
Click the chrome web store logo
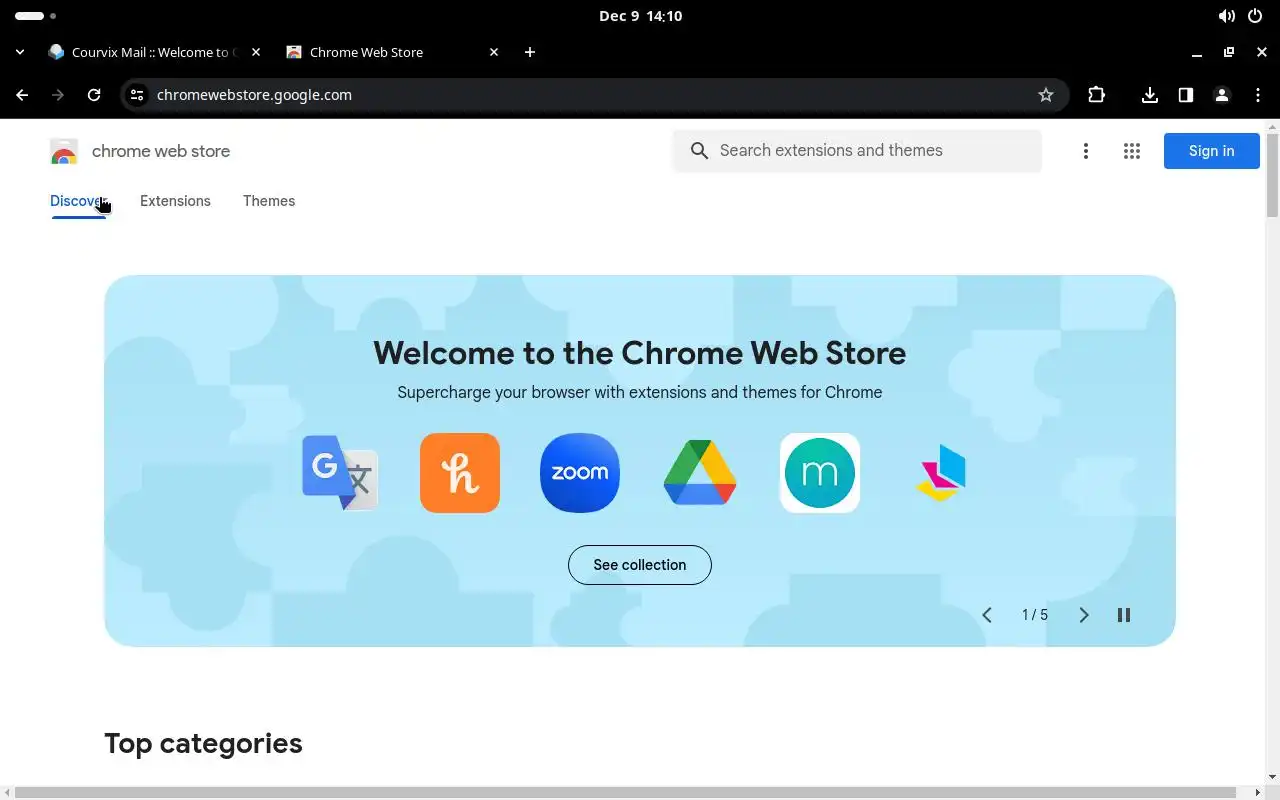[x=64, y=151]
